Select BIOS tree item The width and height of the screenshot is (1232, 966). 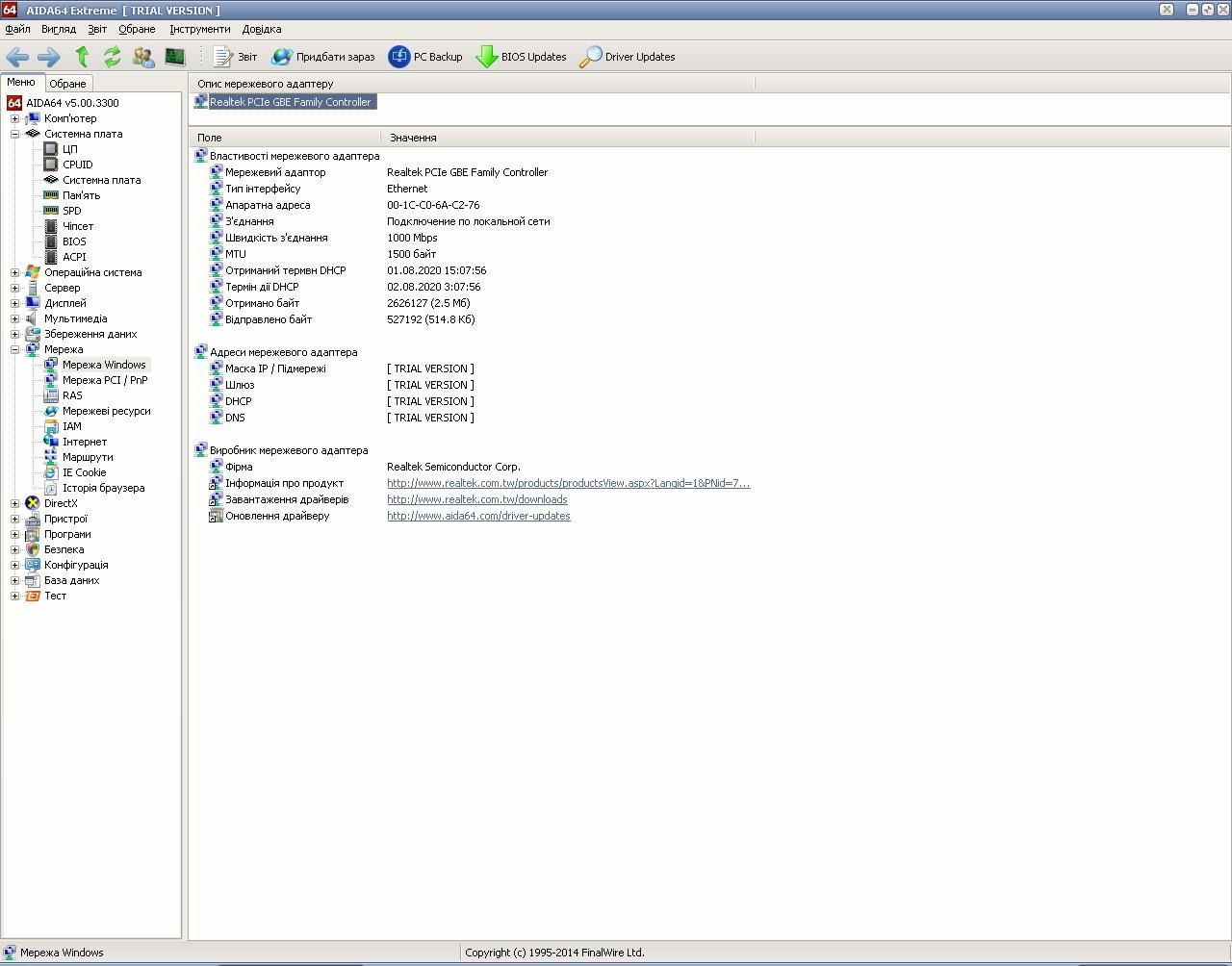pyautogui.click(x=73, y=241)
